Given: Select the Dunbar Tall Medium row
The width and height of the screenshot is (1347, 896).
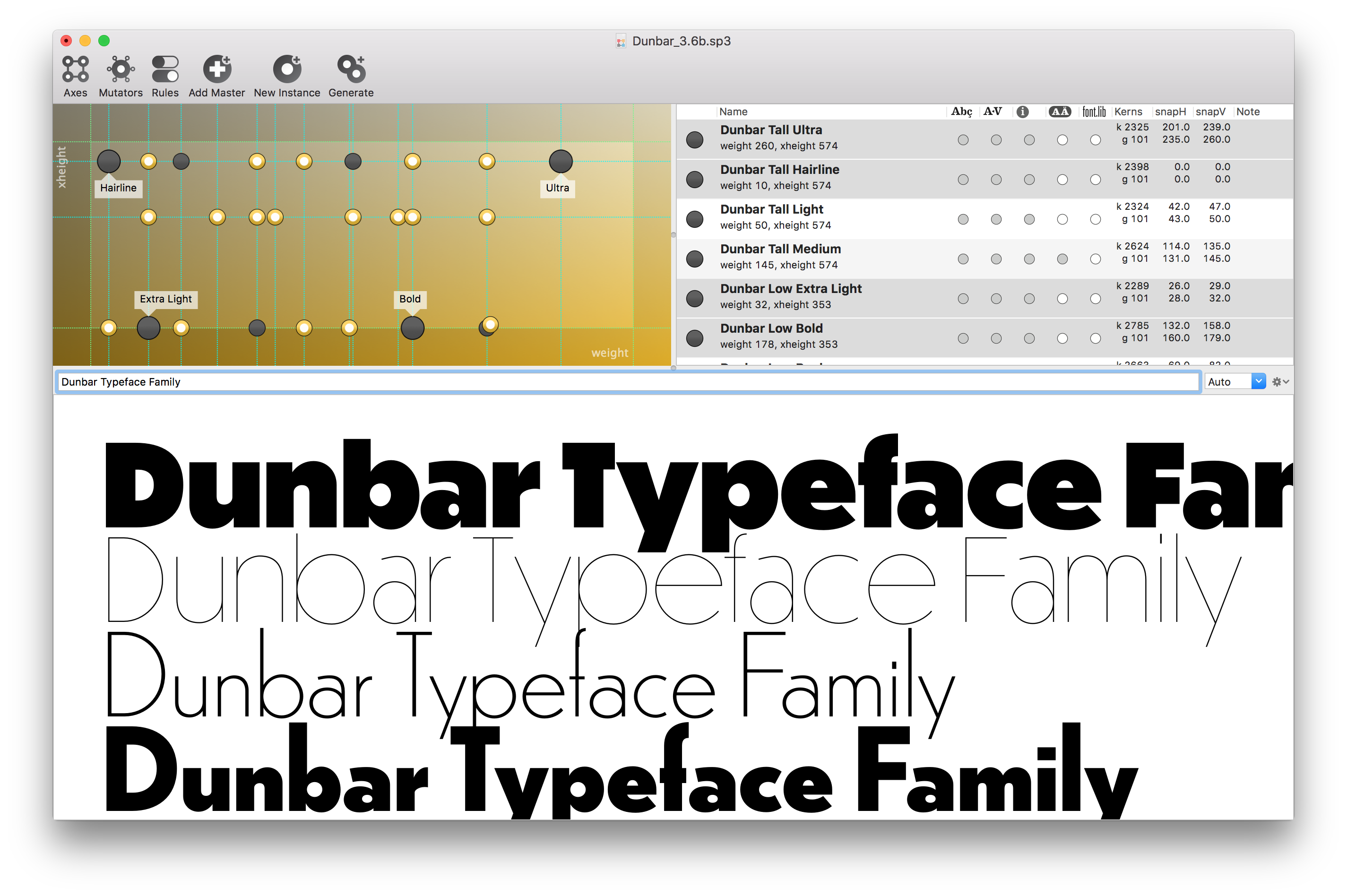Looking at the screenshot, I should coord(984,258).
